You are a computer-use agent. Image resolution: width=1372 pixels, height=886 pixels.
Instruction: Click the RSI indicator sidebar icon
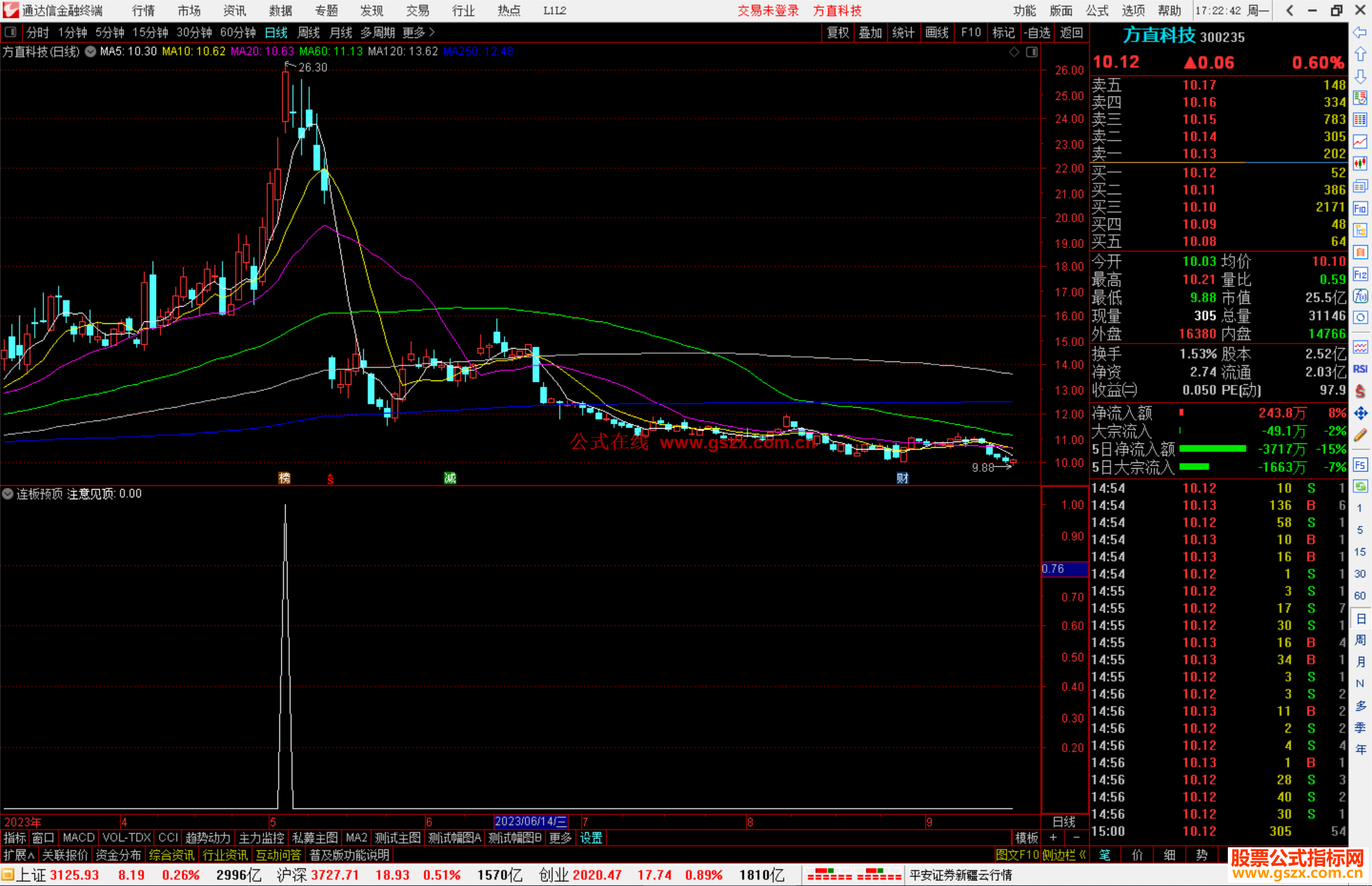(x=1360, y=369)
